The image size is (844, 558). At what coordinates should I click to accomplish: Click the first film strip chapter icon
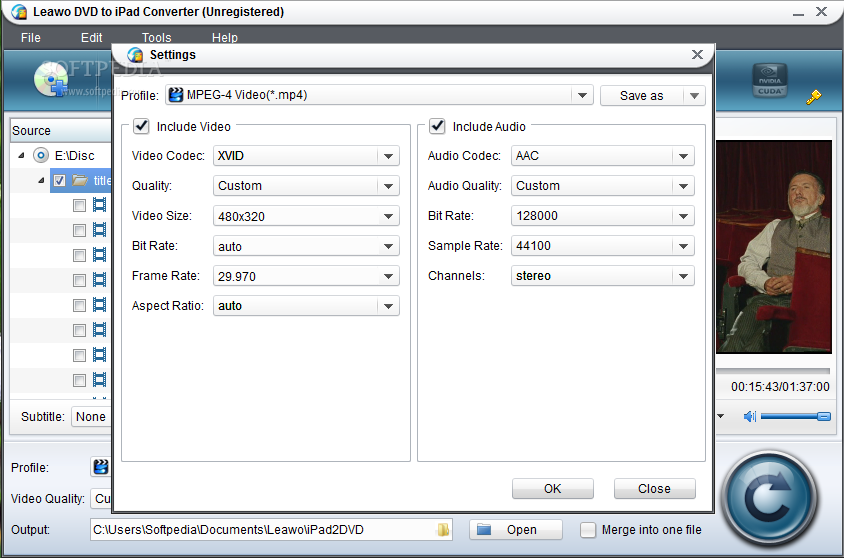(100, 205)
